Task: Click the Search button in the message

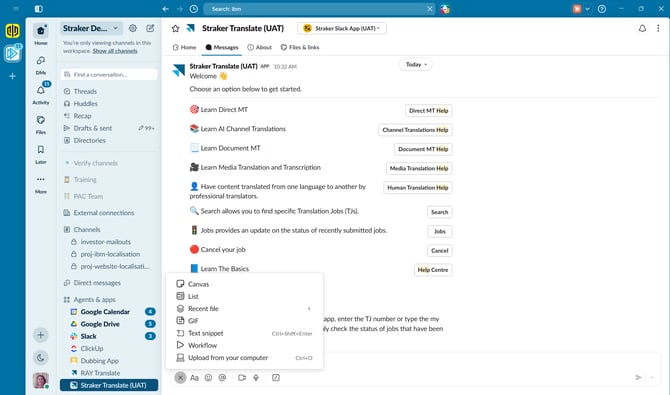Action: tap(439, 212)
